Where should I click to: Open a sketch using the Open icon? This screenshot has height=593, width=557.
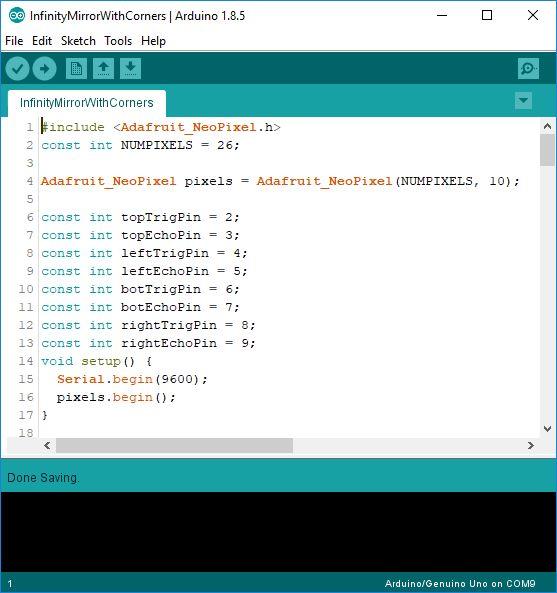tap(104, 68)
